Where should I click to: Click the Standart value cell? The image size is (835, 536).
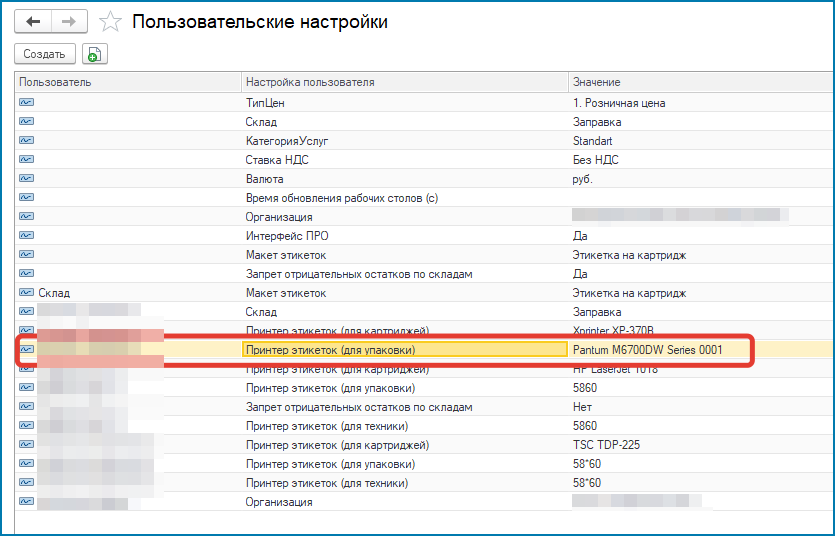[x=593, y=141]
